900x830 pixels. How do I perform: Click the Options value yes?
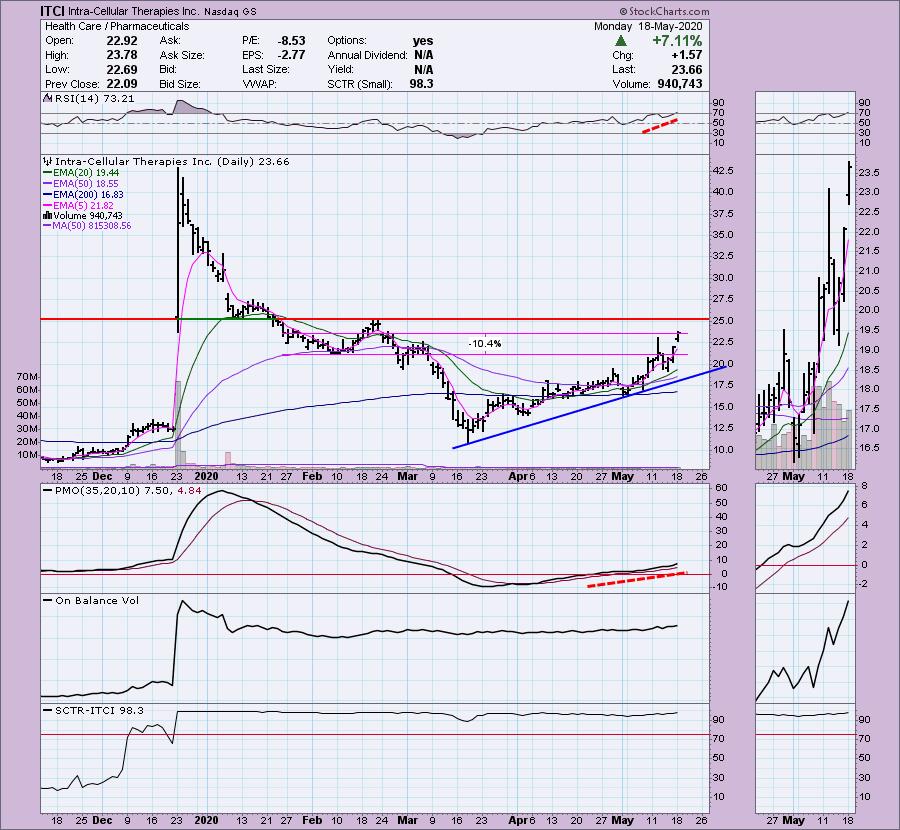pos(423,41)
